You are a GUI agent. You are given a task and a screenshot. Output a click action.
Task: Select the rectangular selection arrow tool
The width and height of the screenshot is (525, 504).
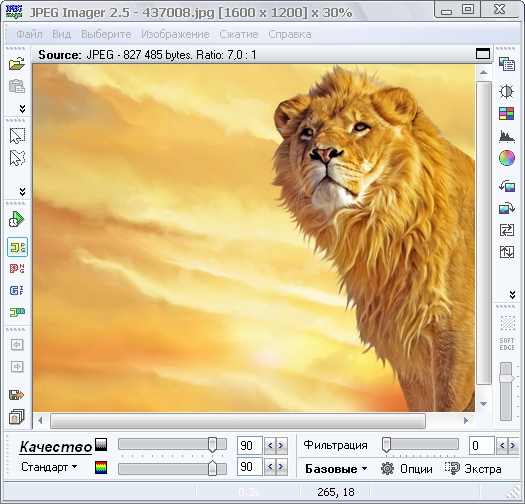tap(17, 136)
